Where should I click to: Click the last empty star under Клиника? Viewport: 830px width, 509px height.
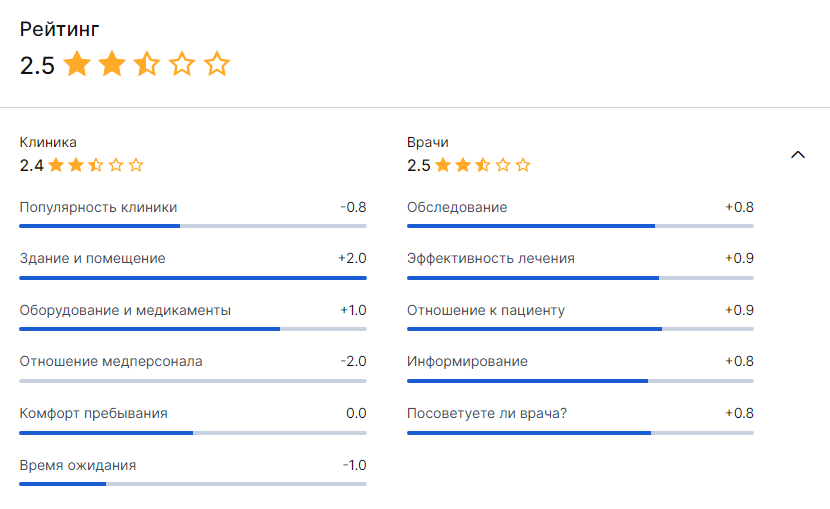136,166
